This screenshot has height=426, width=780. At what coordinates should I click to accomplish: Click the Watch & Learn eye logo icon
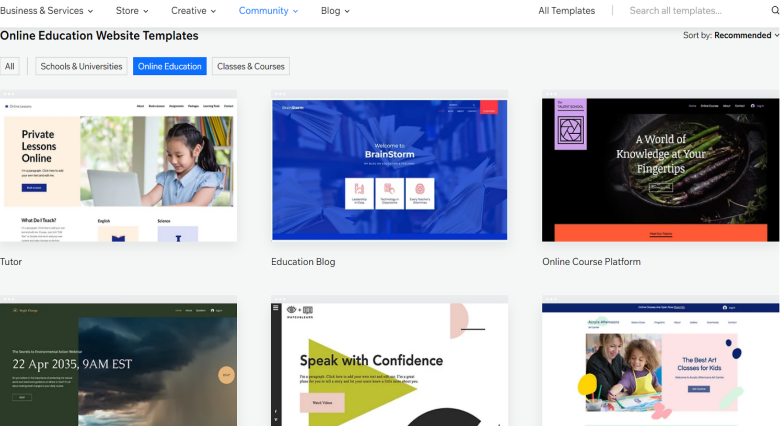point(292,310)
